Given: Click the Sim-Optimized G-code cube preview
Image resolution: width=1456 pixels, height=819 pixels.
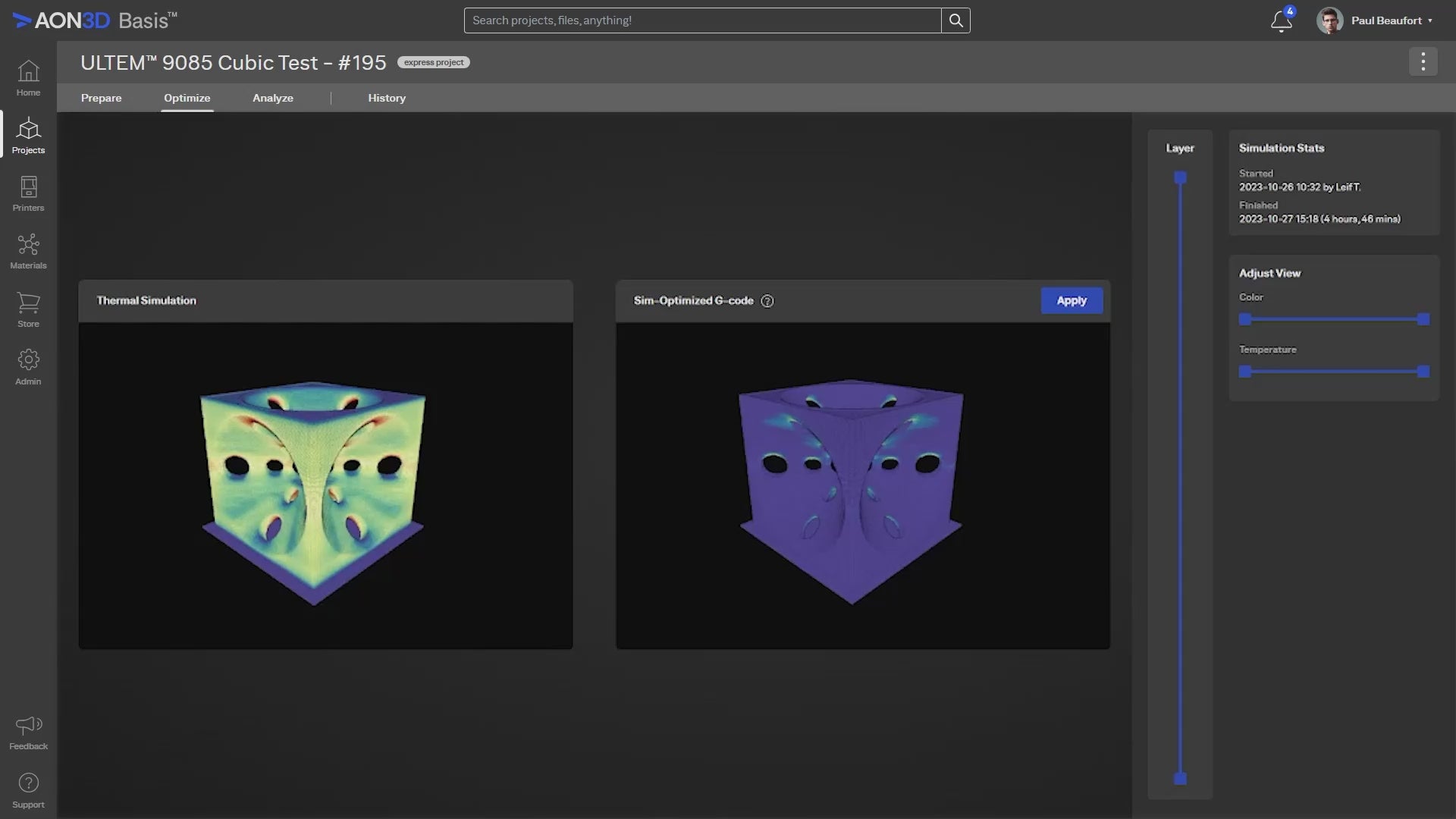Looking at the screenshot, I should 851,491.
